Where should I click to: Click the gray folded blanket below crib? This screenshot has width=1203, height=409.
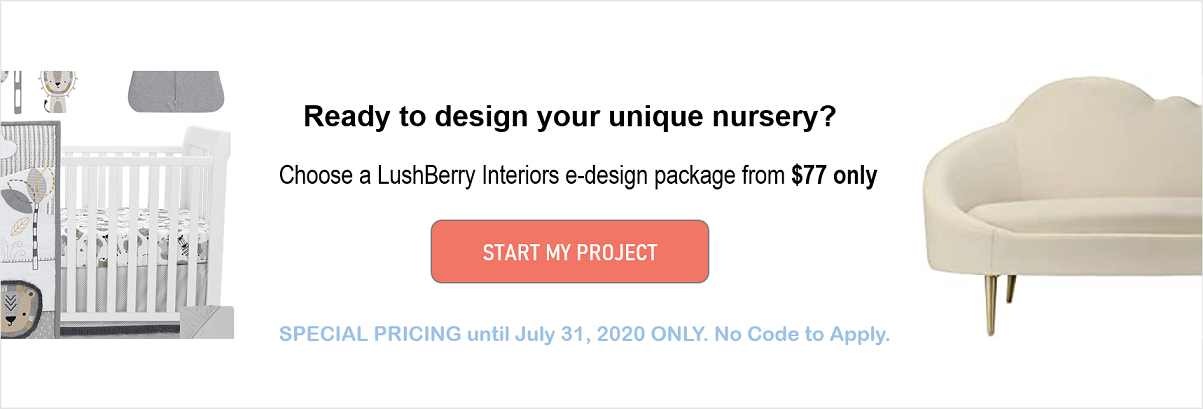[x=207, y=321]
